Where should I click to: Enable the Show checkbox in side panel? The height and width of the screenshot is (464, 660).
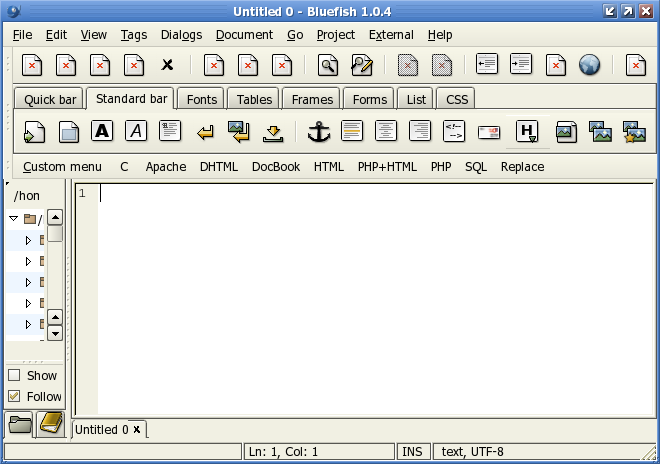tap(14, 376)
